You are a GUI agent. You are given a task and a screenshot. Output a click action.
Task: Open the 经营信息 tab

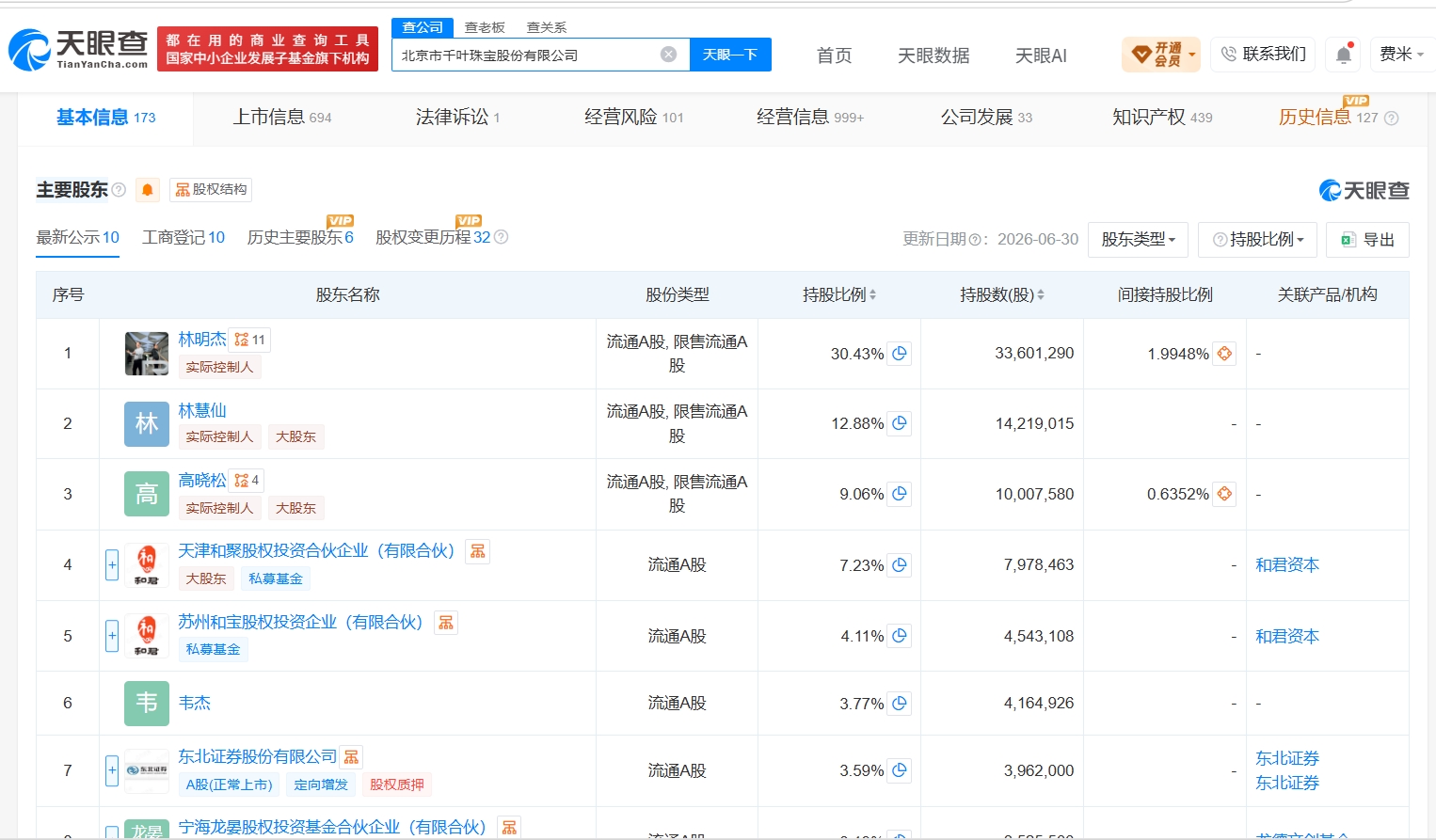pyautogui.click(x=810, y=118)
